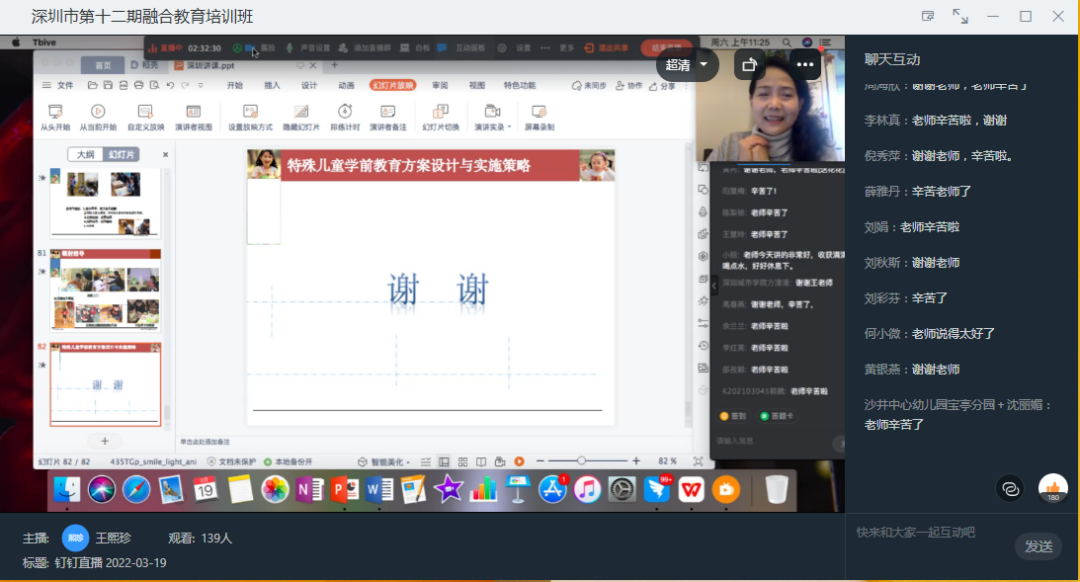The width and height of the screenshot is (1080, 582).
Task: Toggle the microphone 声音设置 in the live bar
Action: point(289,47)
